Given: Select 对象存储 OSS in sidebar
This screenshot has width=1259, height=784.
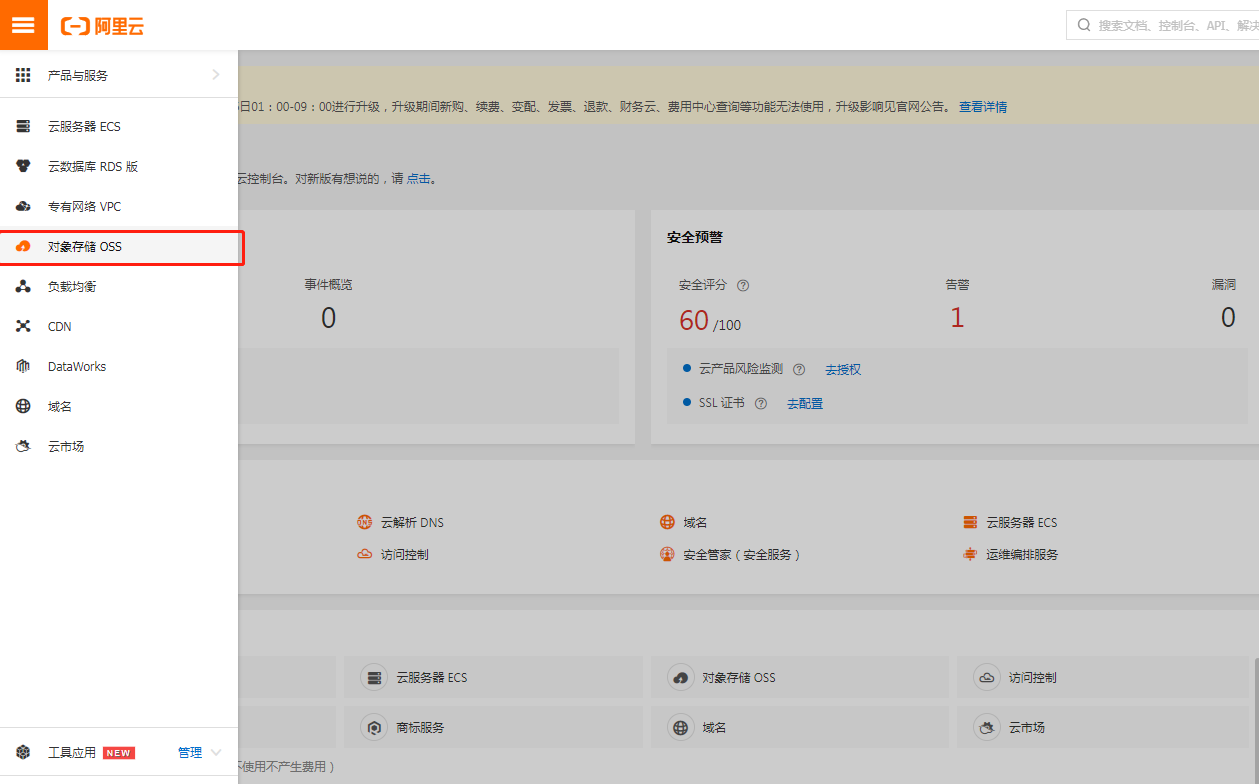Looking at the screenshot, I should coord(121,248).
